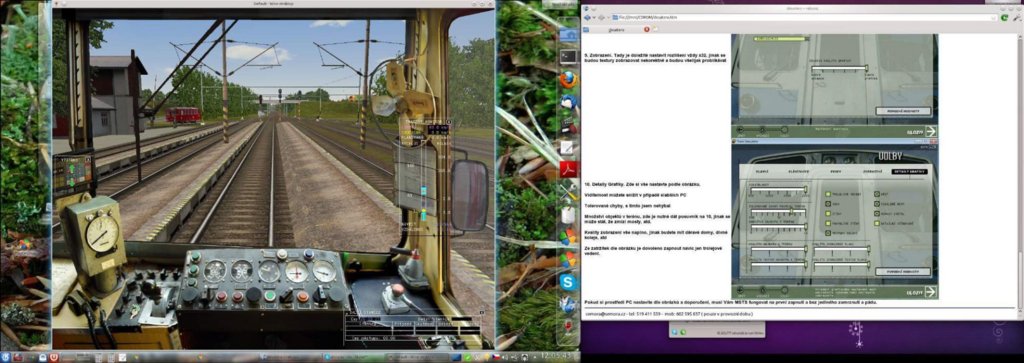
Task: Select the ZOBRAZENÍ tab in the options image
Action: tap(872, 171)
